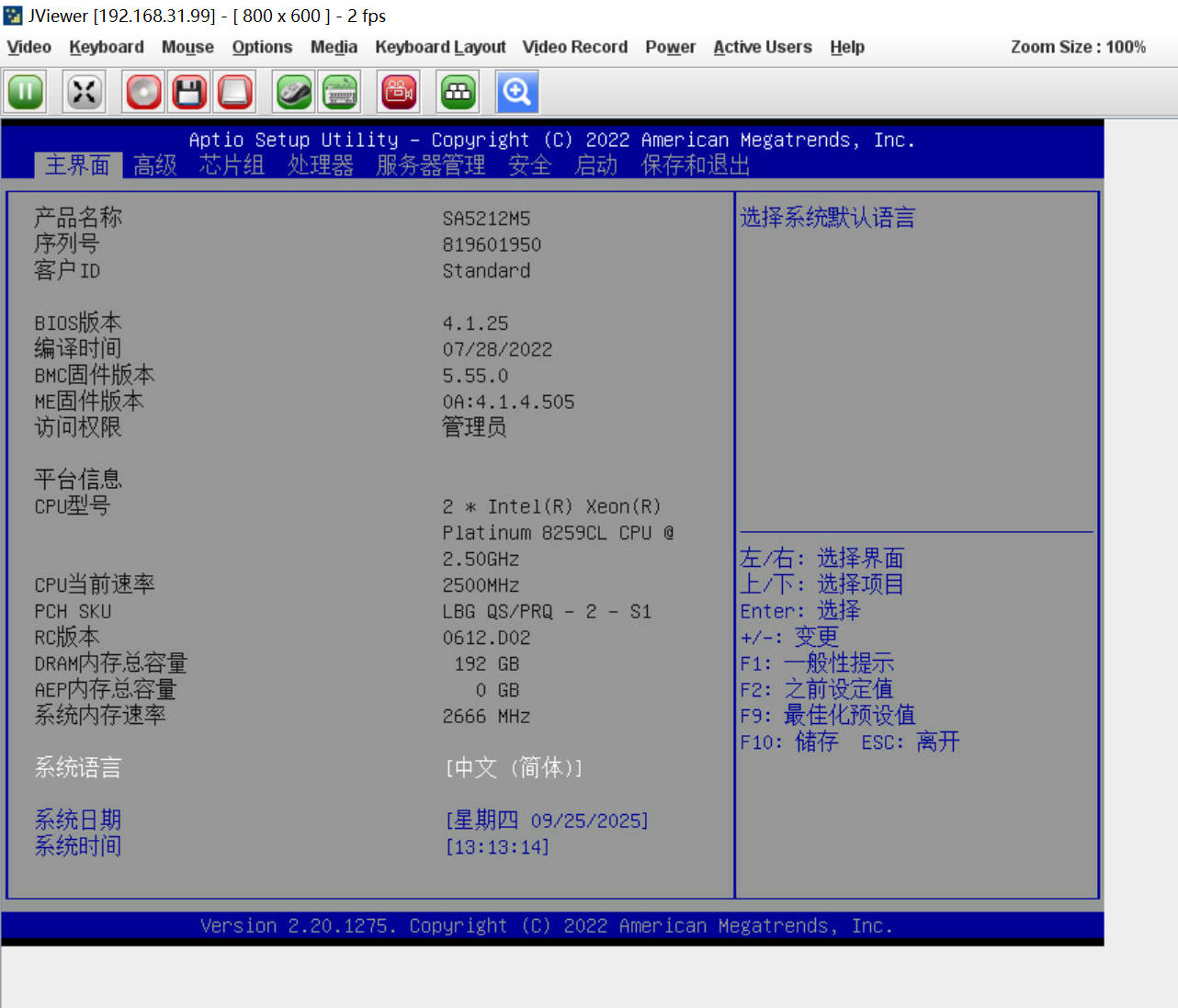
Task: Click the CPU speed value 2500MHz
Action: tap(481, 585)
